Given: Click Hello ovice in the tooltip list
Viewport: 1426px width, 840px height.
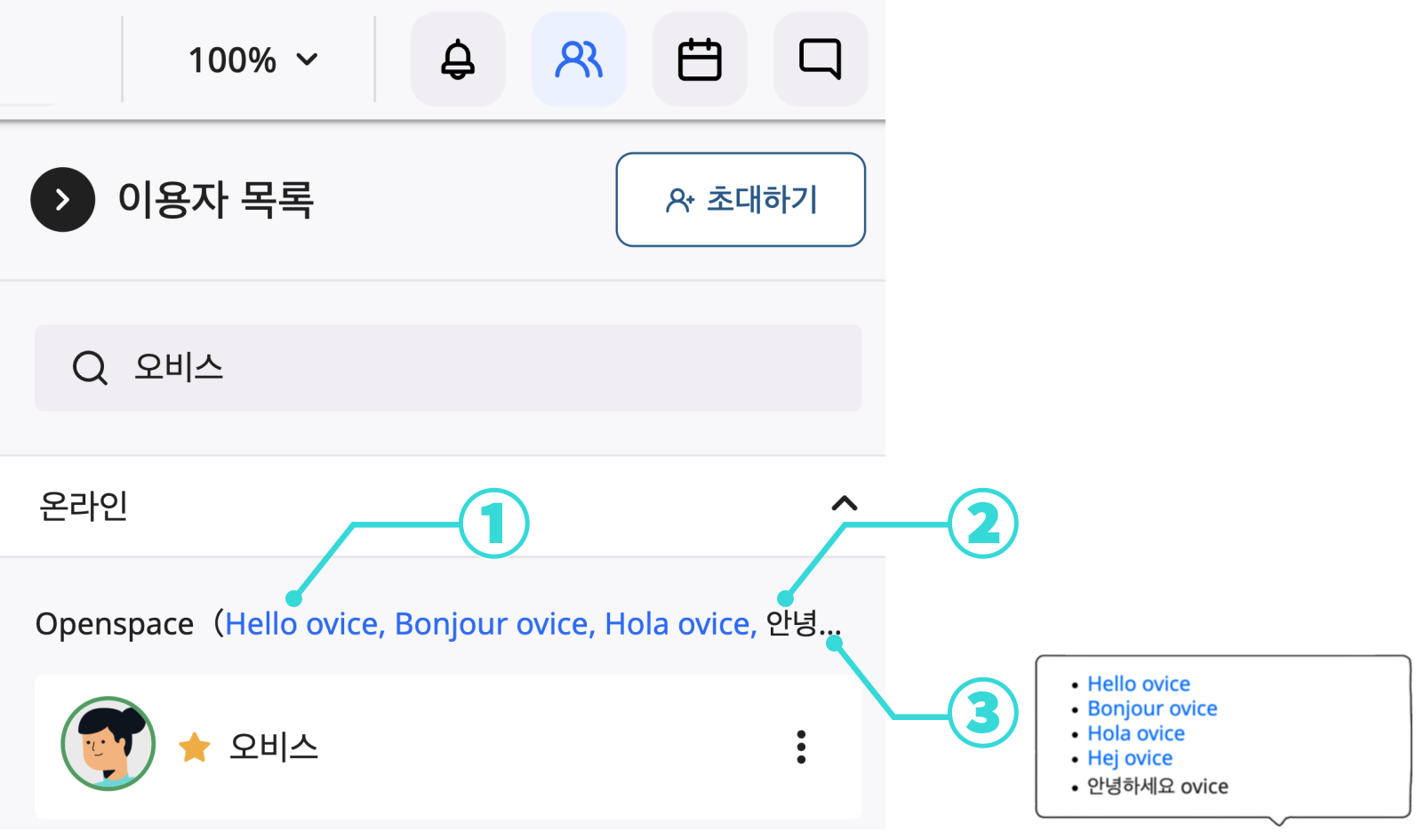Looking at the screenshot, I should 1139,684.
